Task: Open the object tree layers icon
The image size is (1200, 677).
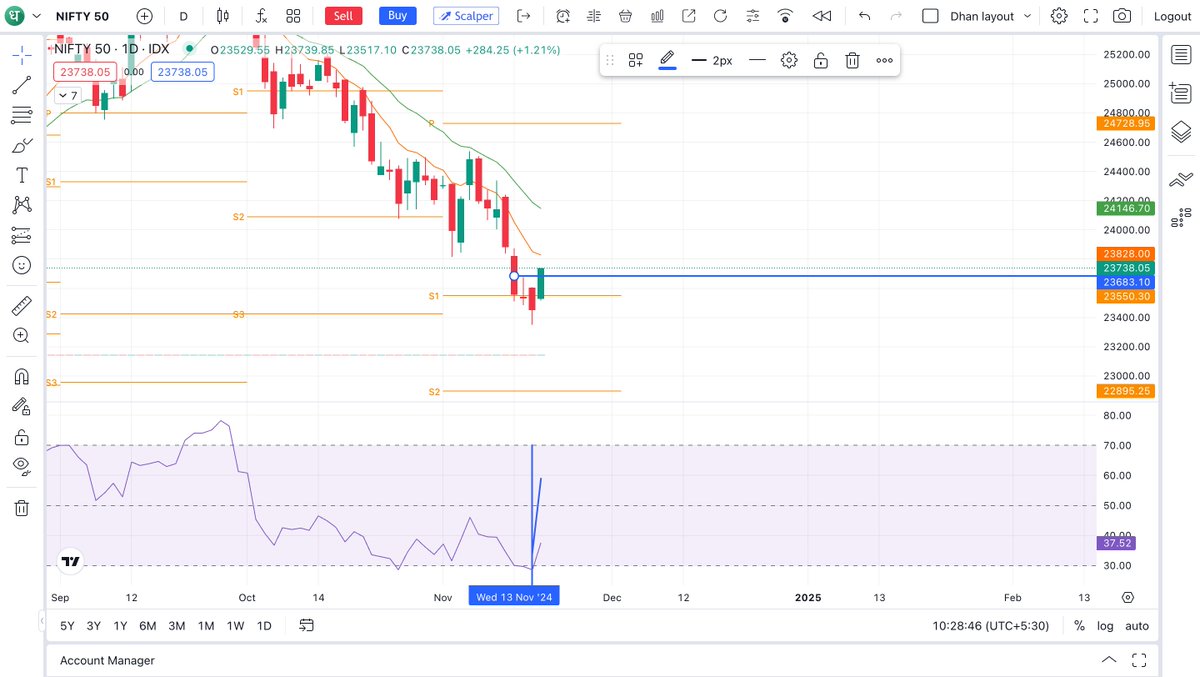Action: pos(1180,131)
